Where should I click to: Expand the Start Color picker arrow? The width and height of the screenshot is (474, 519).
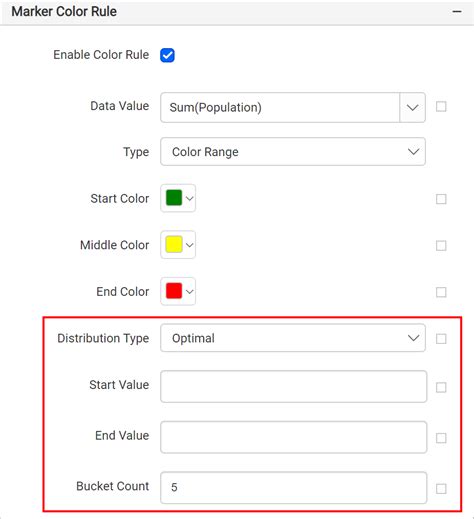[189, 199]
